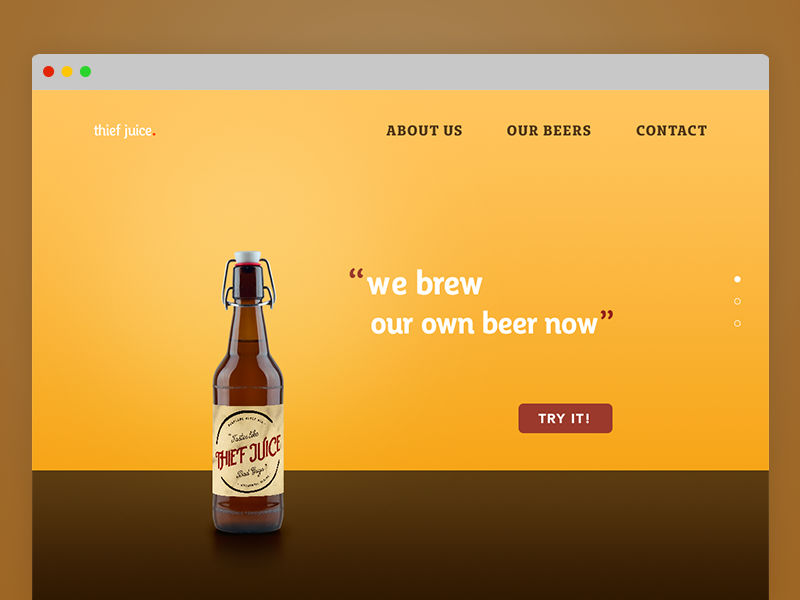800x600 pixels.
Task: Open the About Us page
Action: (424, 131)
